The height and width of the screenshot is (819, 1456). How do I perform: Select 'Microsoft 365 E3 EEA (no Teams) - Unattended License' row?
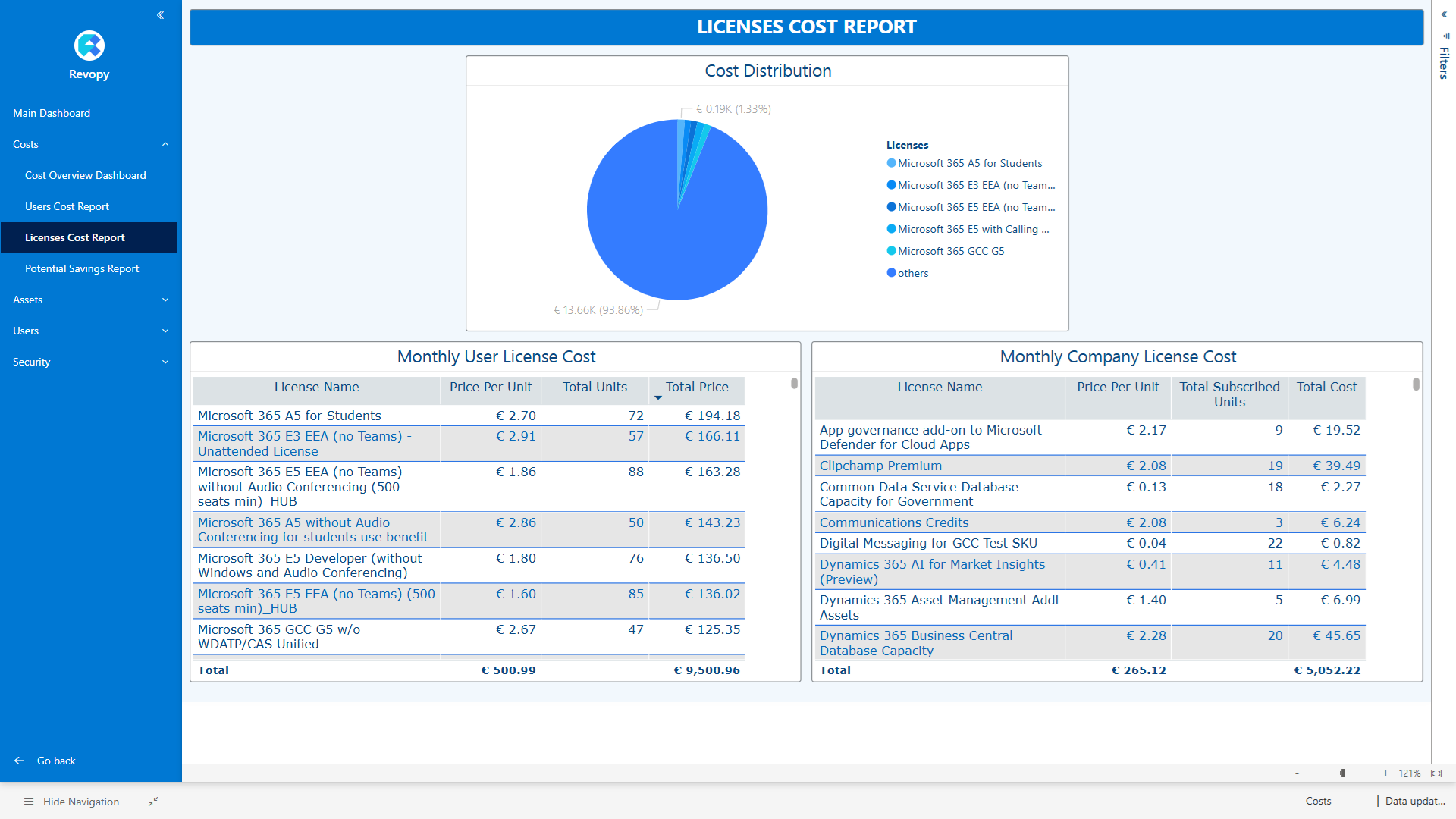click(x=469, y=444)
